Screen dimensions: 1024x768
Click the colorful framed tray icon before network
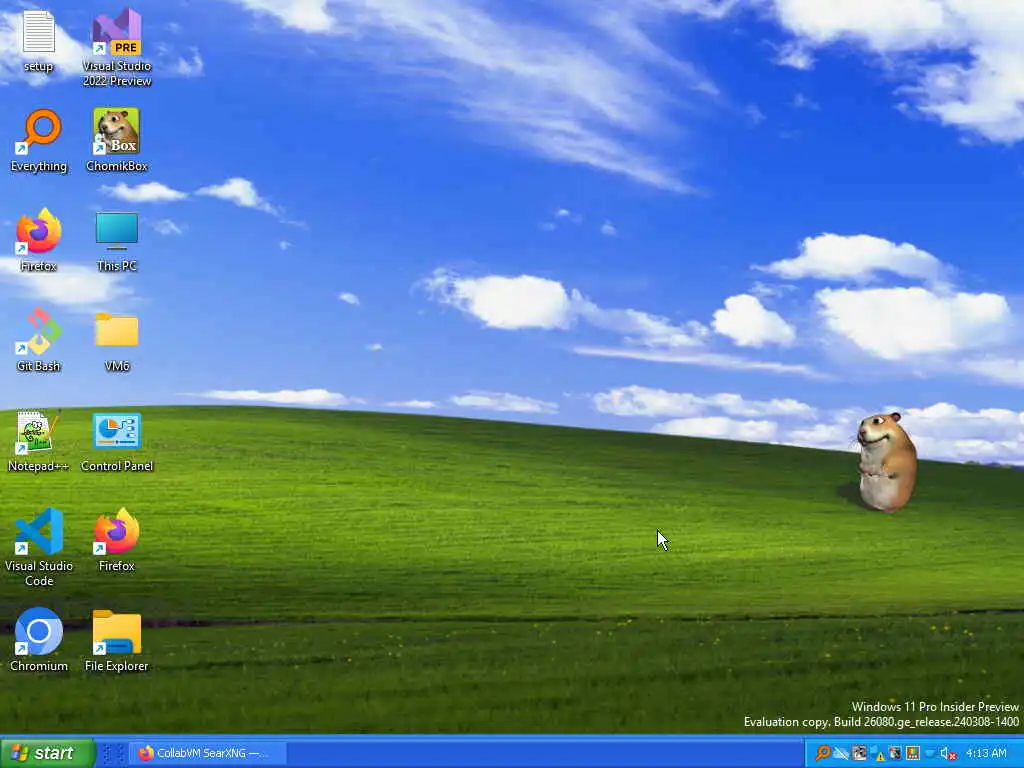(913, 753)
